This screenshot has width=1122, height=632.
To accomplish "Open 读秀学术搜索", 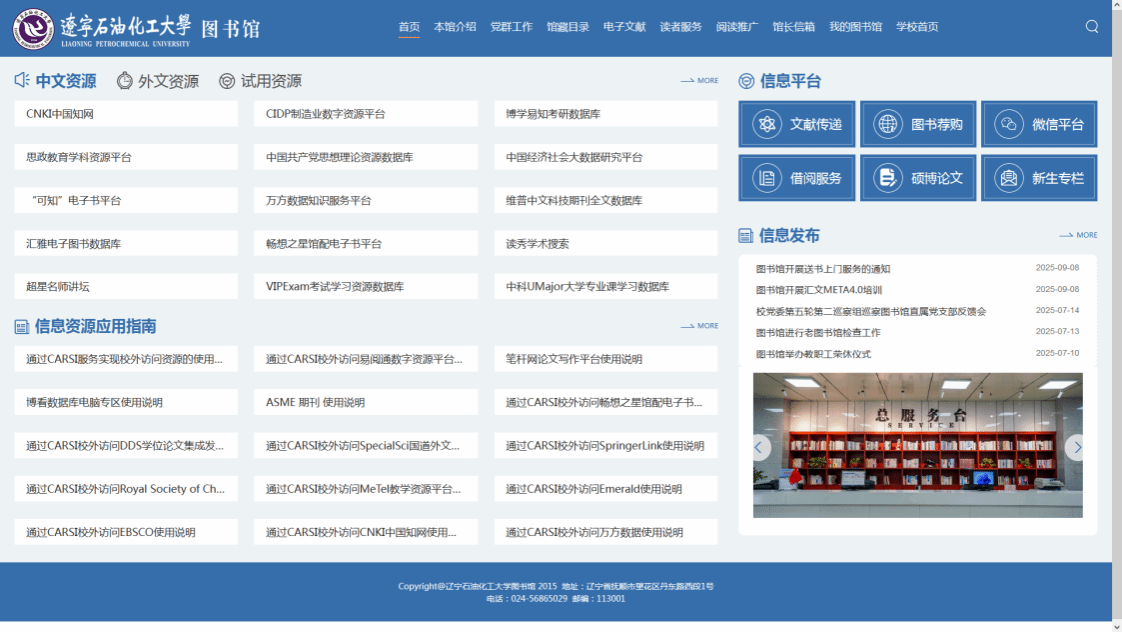I will 605,243.
